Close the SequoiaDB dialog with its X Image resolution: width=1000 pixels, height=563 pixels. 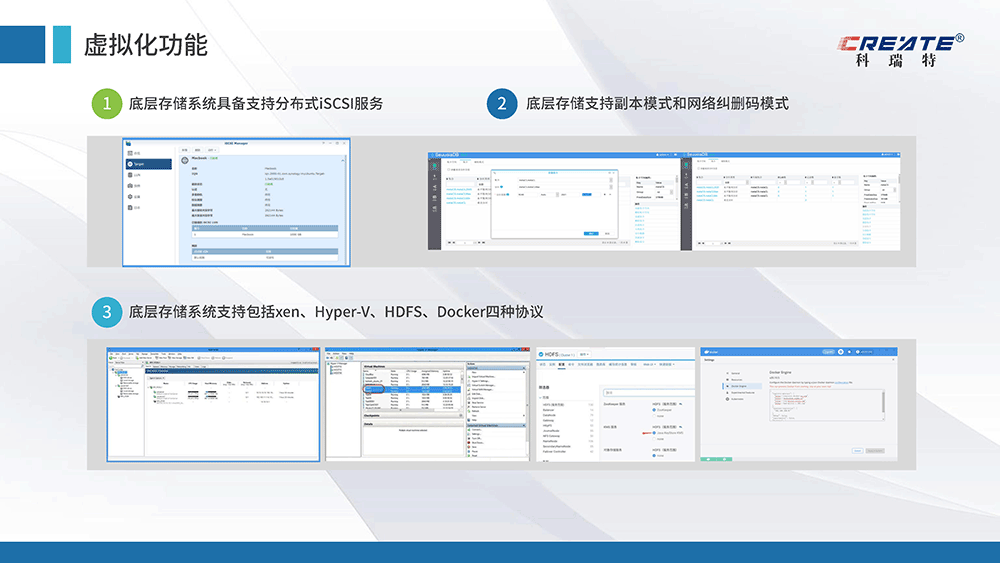(613, 173)
